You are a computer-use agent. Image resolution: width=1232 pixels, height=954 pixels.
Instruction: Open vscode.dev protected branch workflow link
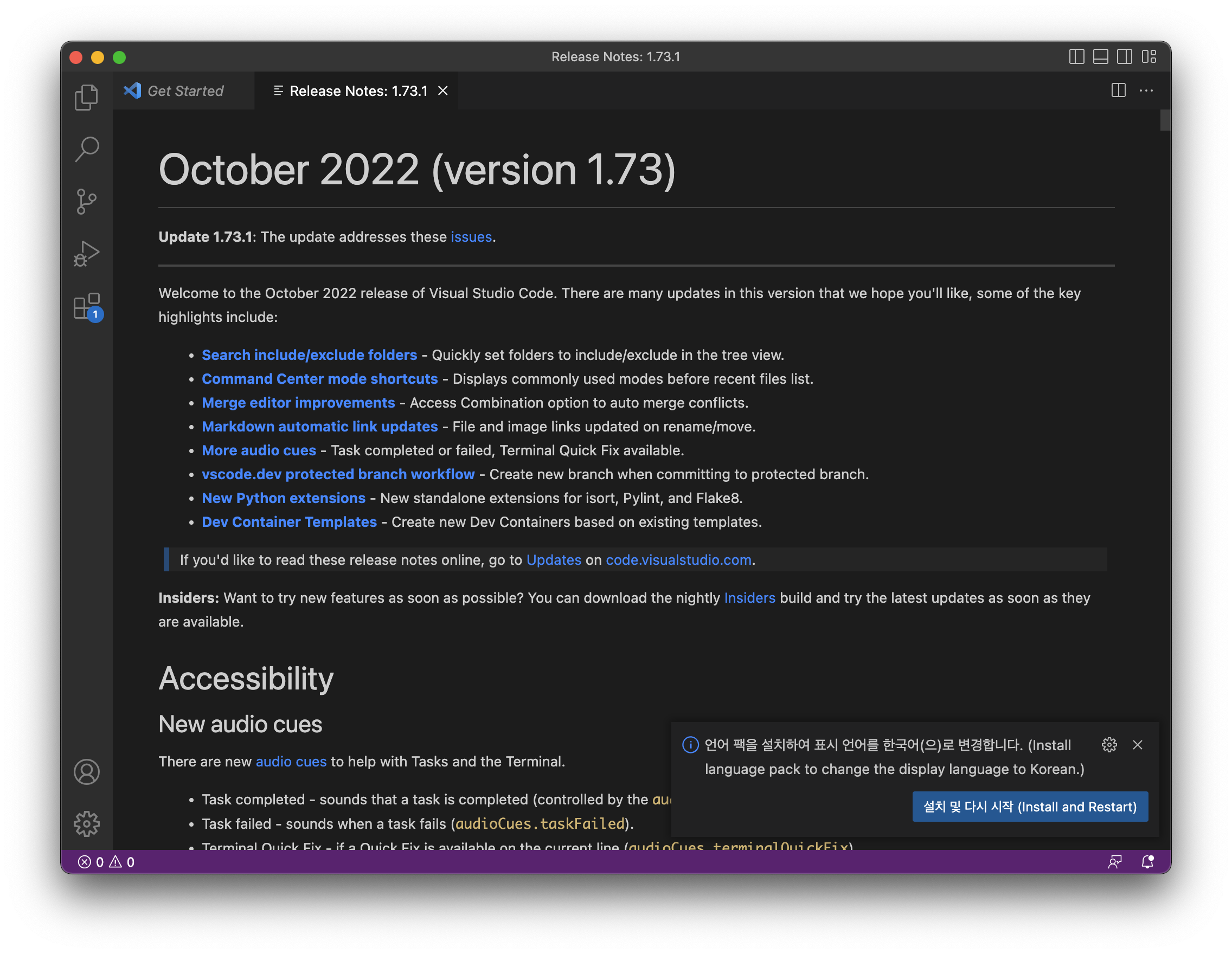tap(338, 474)
